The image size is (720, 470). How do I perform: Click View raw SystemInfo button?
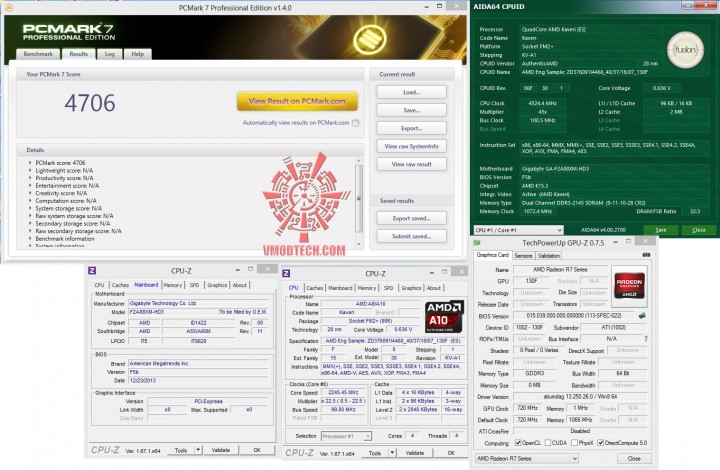point(411,146)
